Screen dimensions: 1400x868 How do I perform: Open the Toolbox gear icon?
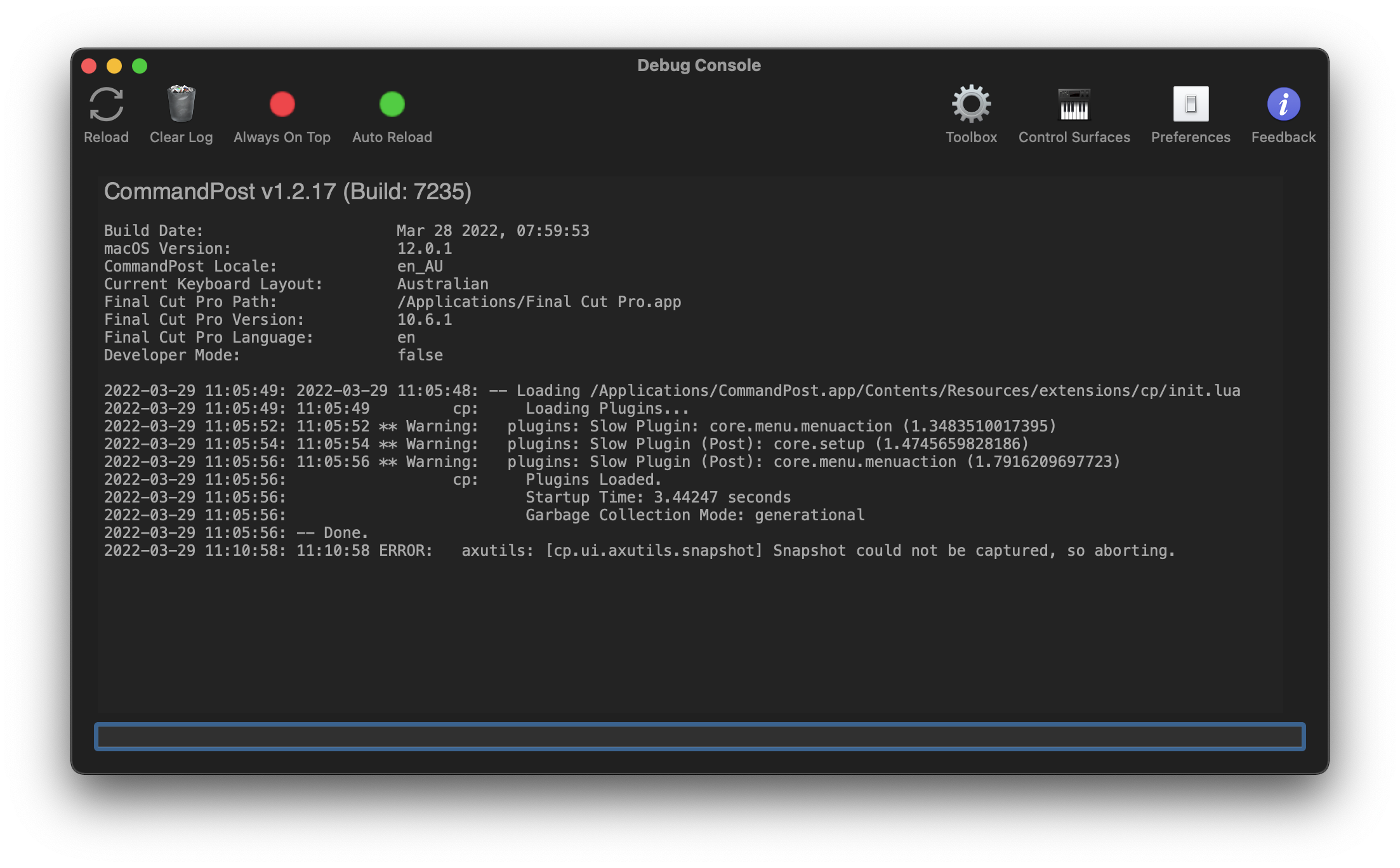click(x=971, y=104)
